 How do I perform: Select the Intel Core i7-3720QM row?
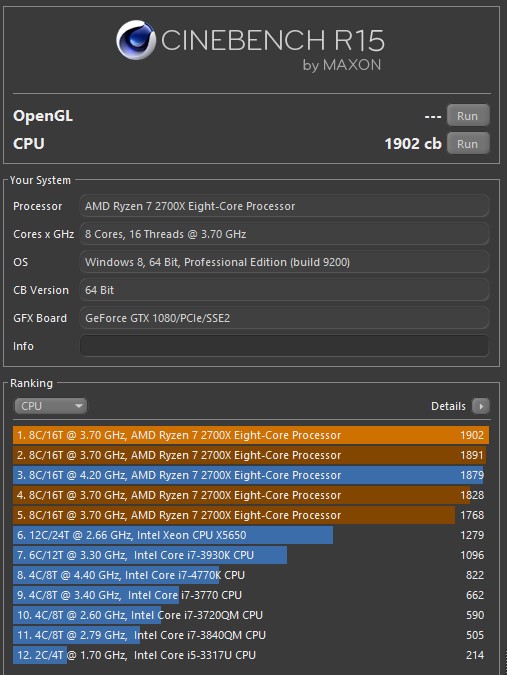coord(251,615)
